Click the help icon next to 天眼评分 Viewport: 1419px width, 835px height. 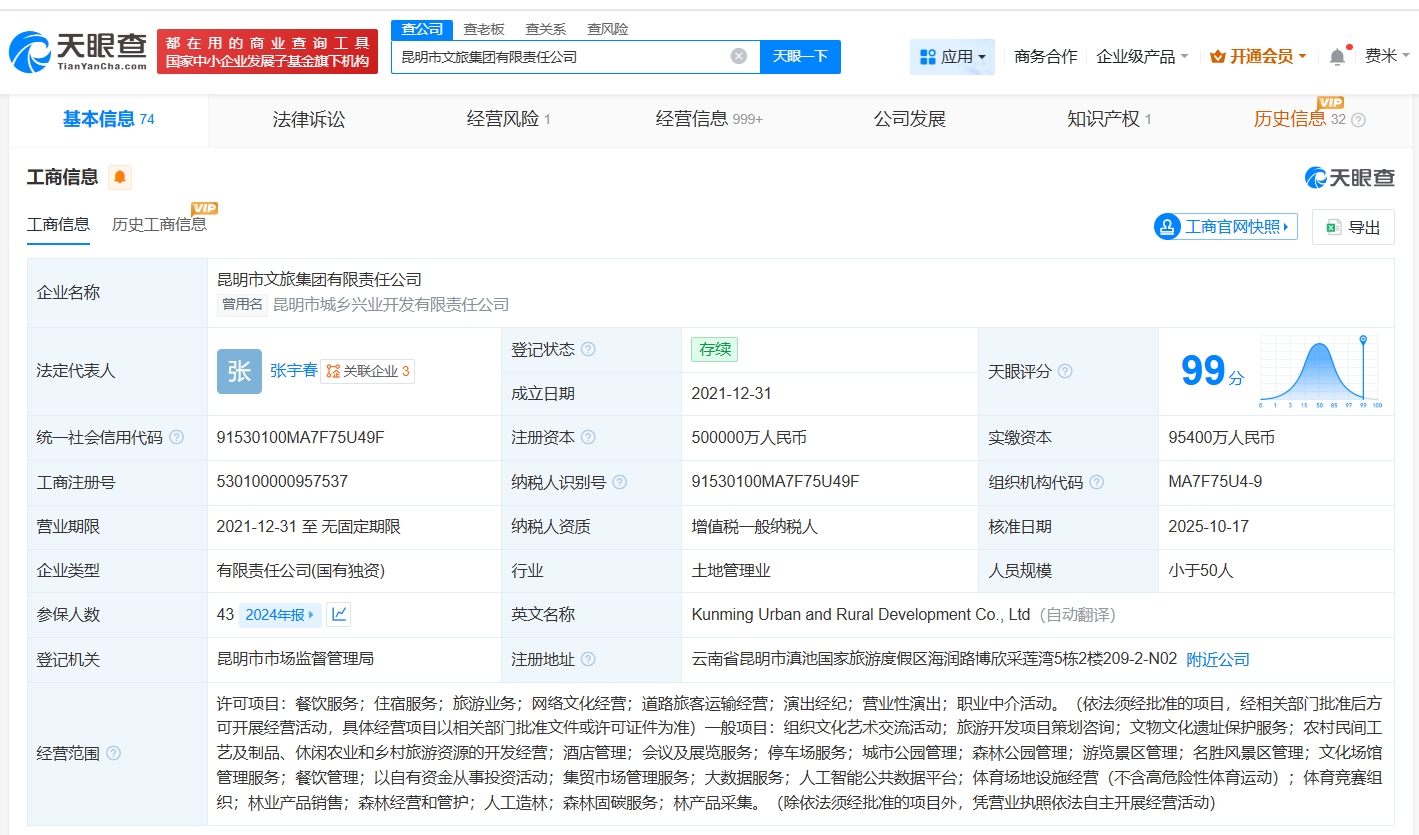(x=1065, y=371)
